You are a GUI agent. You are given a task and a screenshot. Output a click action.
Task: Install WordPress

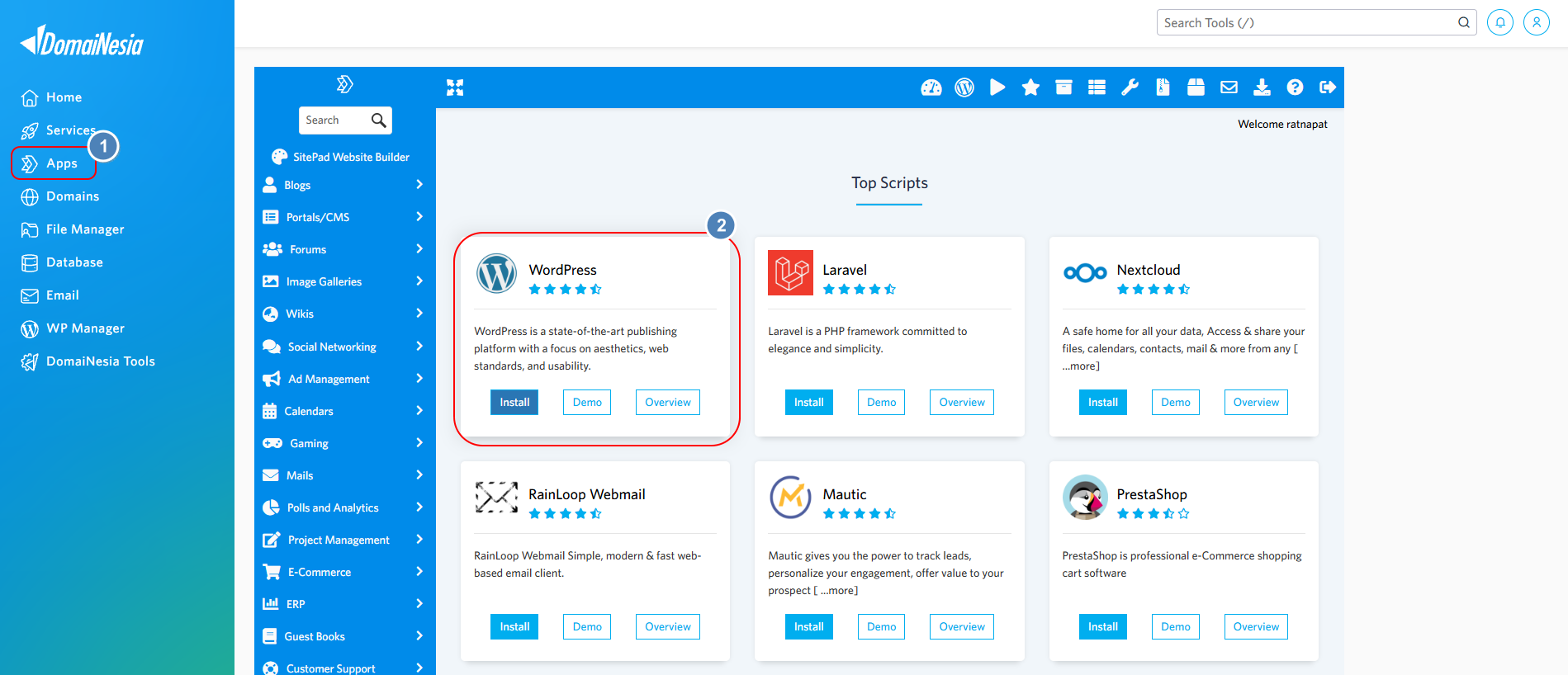coord(514,402)
